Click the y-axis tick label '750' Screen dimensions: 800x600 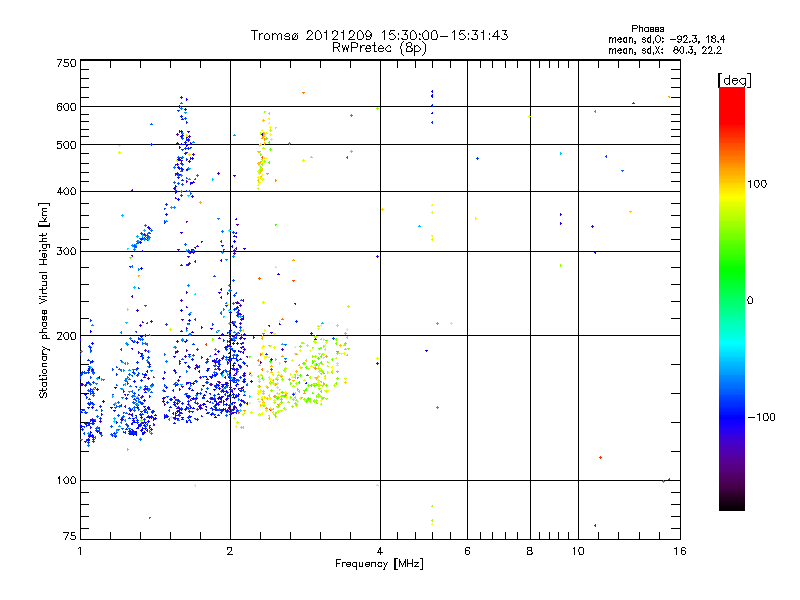pos(67,63)
